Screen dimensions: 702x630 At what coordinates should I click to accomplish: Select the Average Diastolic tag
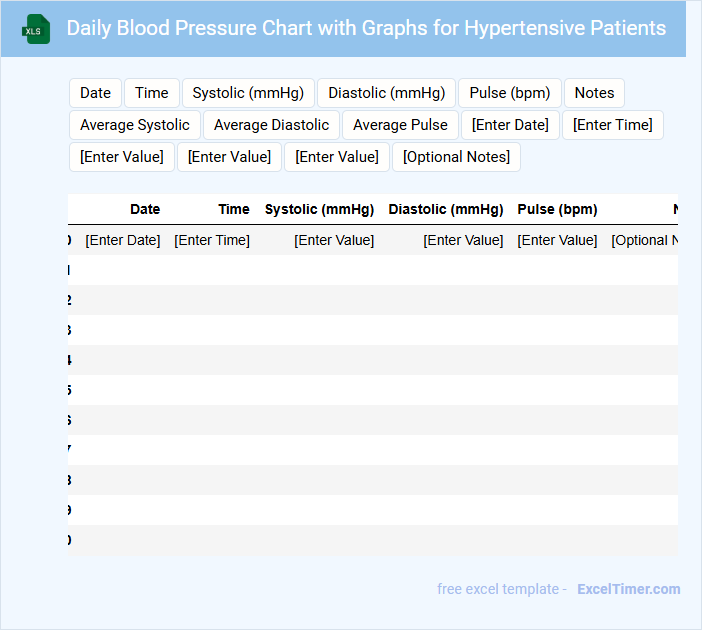pyautogui.click(x=271, y=125)
